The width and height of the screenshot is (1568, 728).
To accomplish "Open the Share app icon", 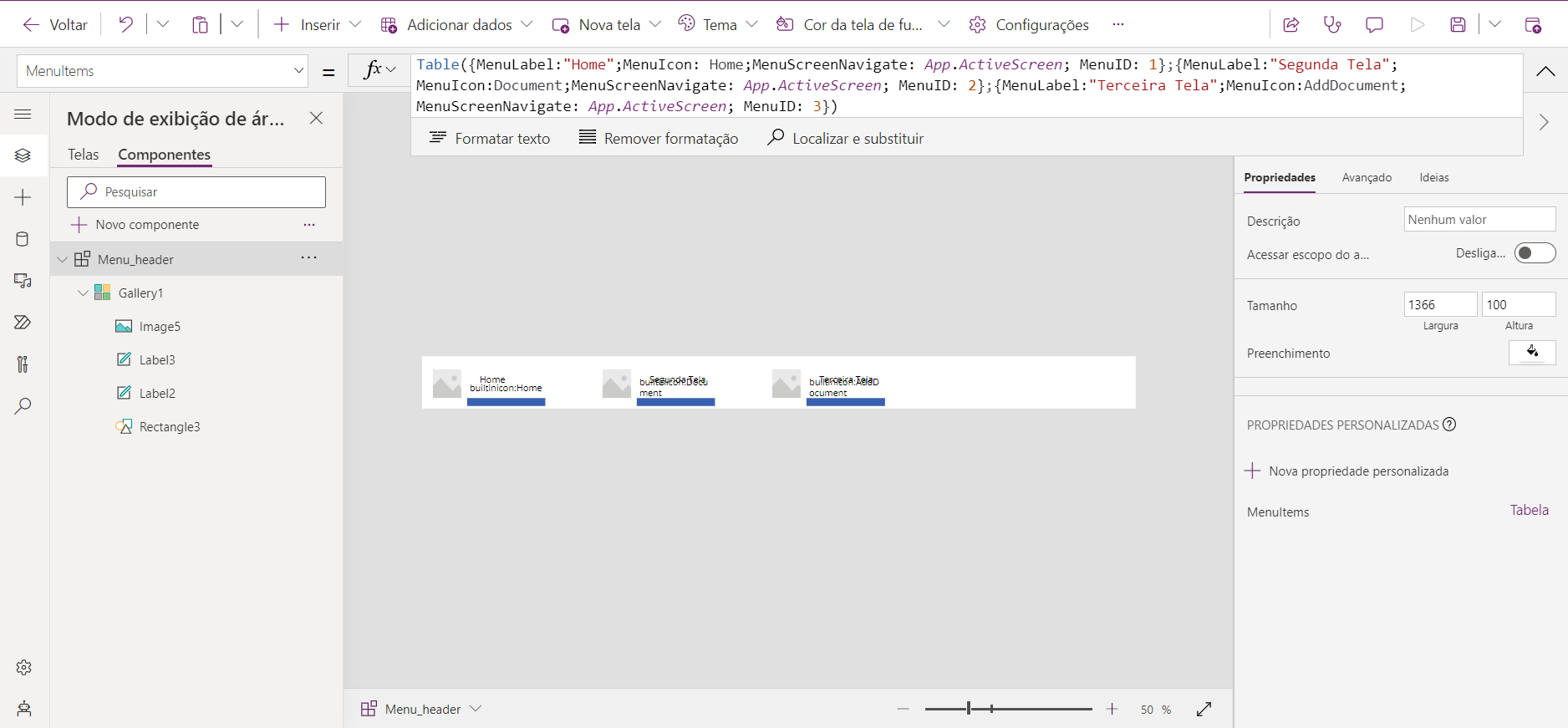I will coord(1291,24).
